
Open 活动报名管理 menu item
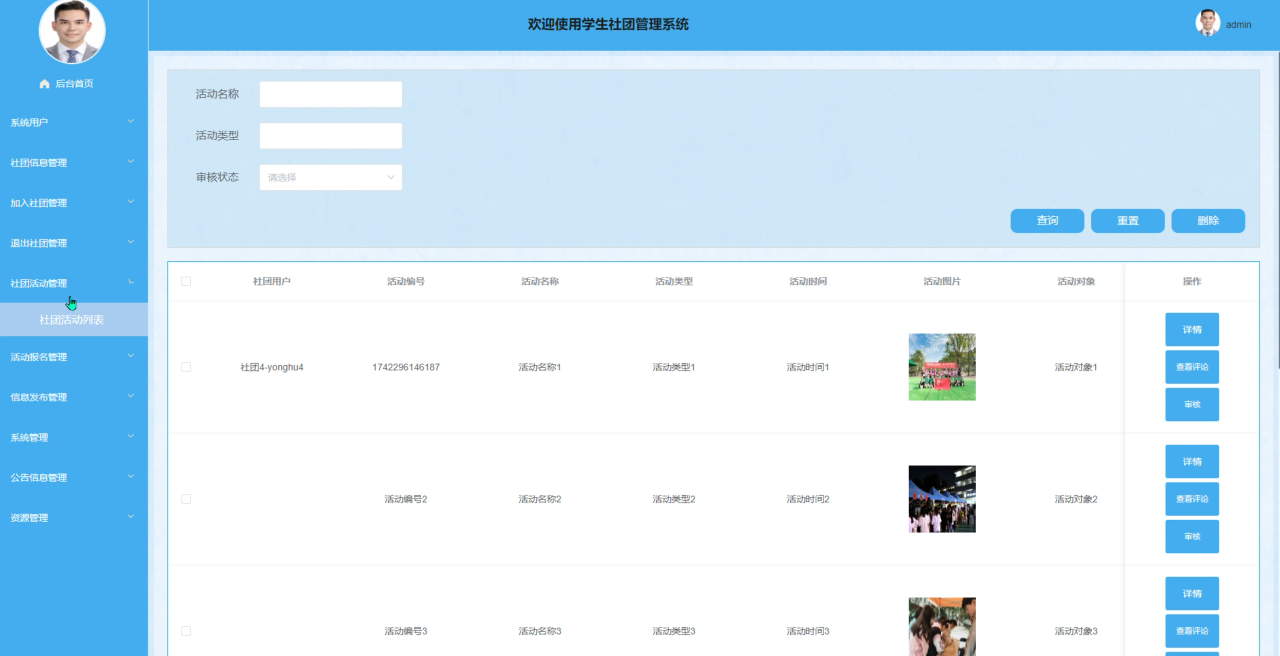coord(74,357)
